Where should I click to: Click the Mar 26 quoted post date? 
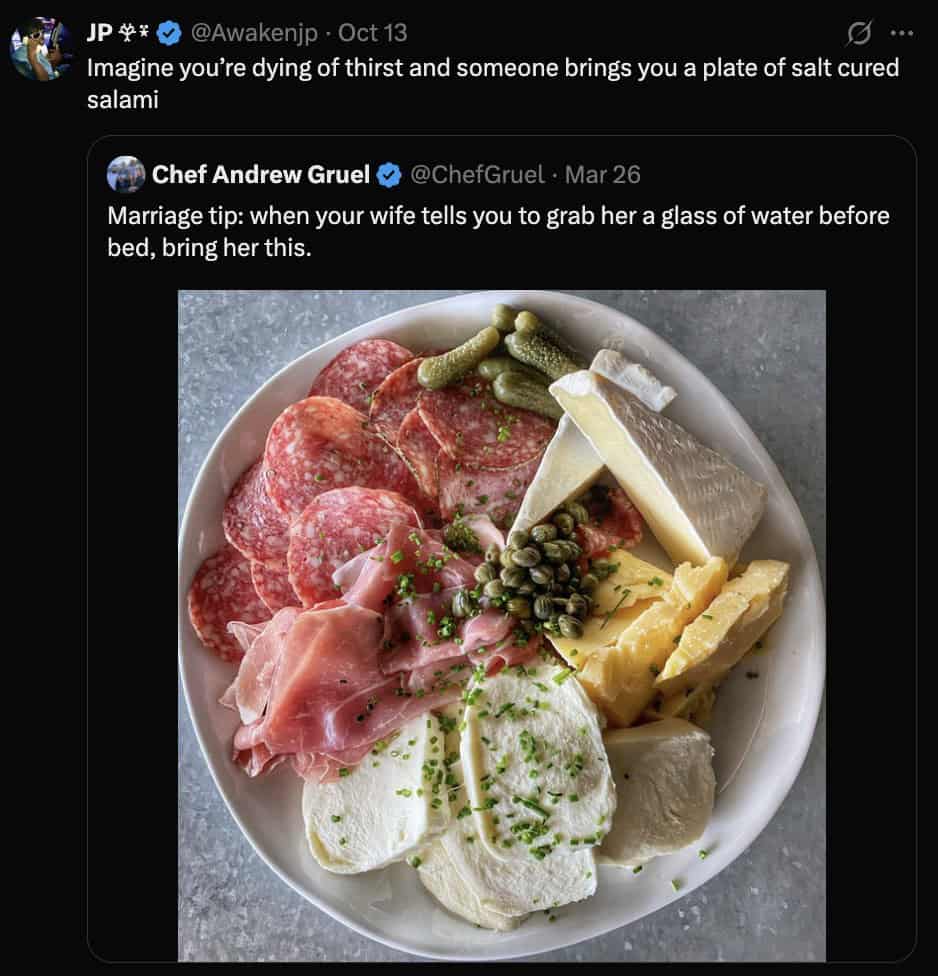(603, 175)
